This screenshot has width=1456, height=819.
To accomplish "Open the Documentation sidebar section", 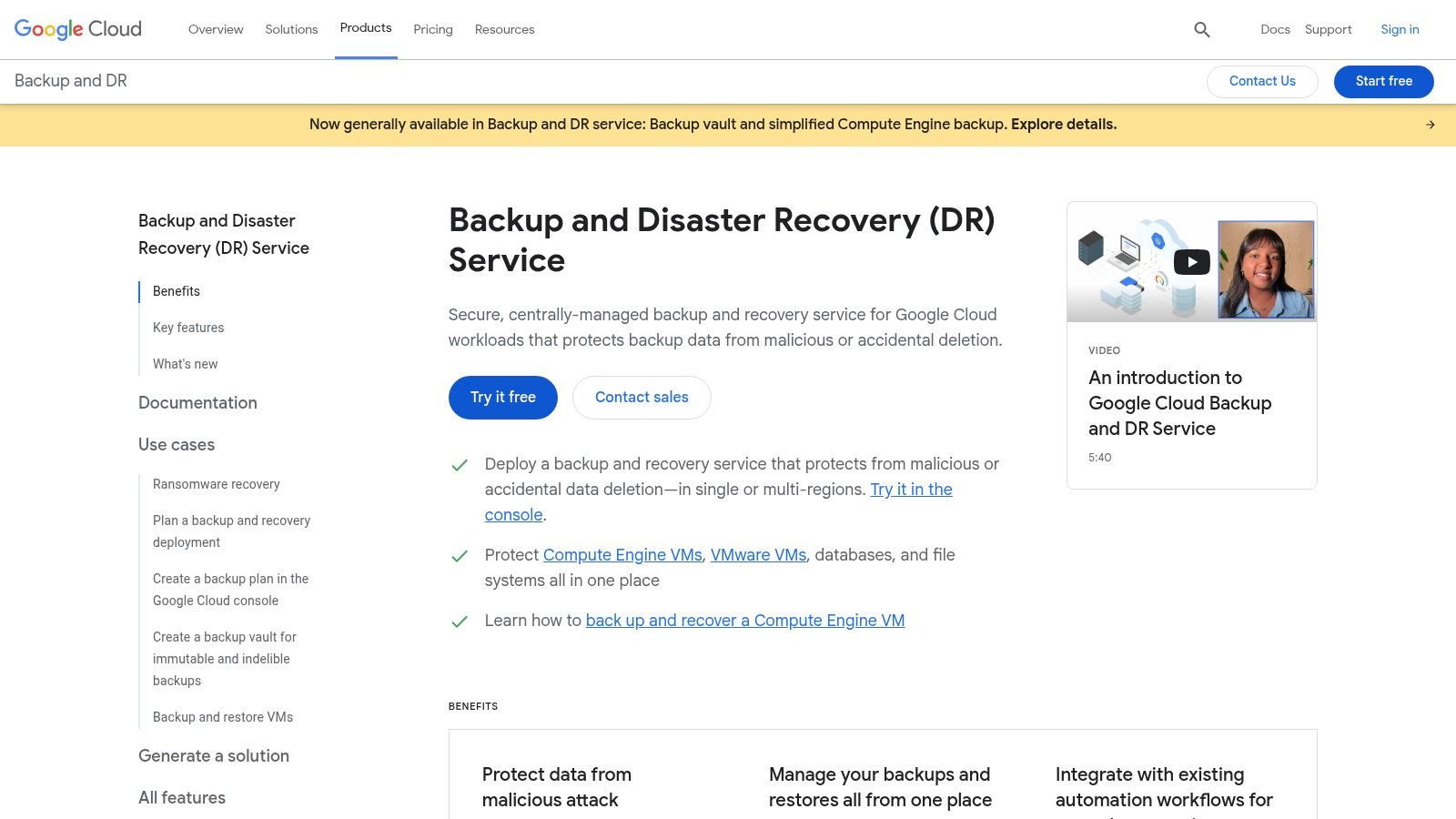I will point(197,403).
